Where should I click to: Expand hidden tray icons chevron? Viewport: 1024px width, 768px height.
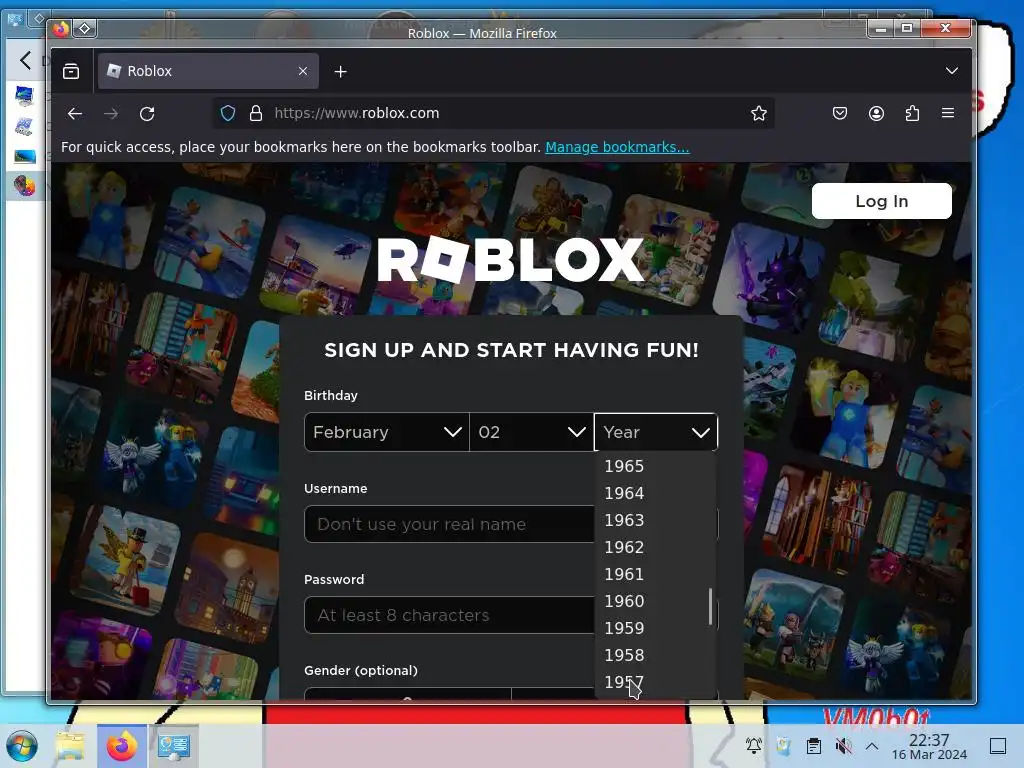pos(872,745)
